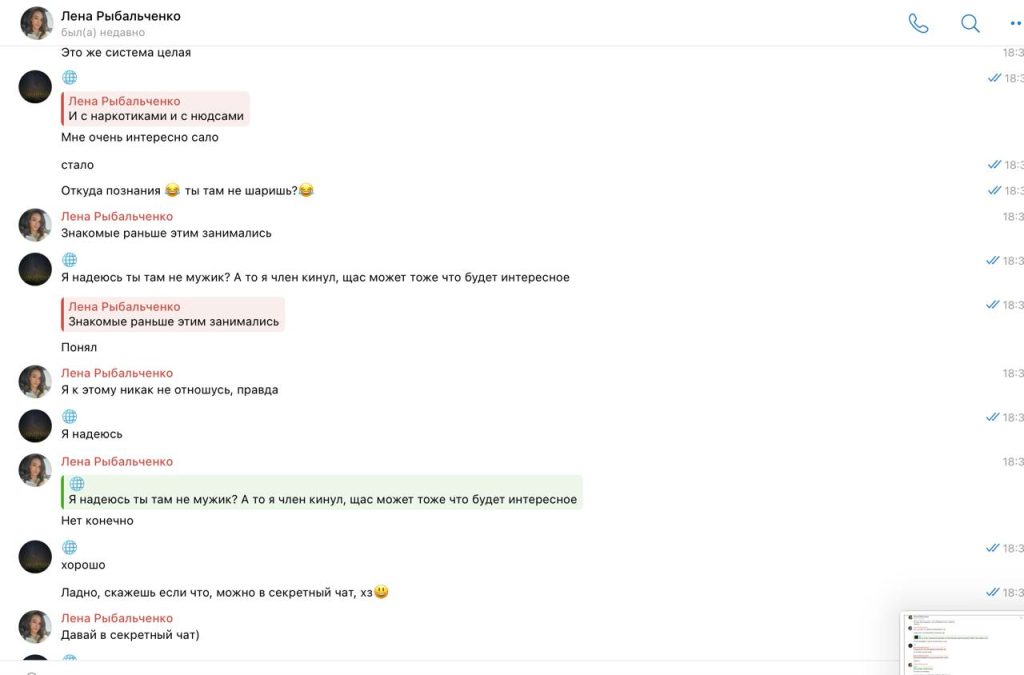Jump to quoted reply 'И с наркотиками и с нюдсами'
Screen dimensions: 1024x675
155,108
